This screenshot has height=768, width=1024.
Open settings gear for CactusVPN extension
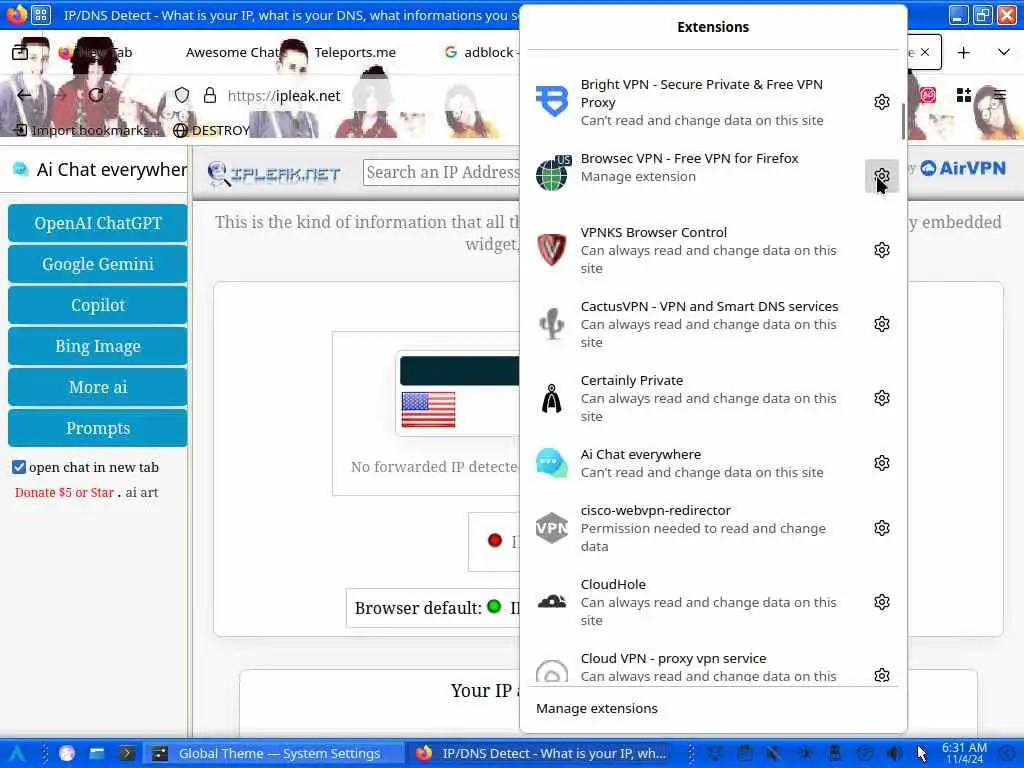coord(882,324)
